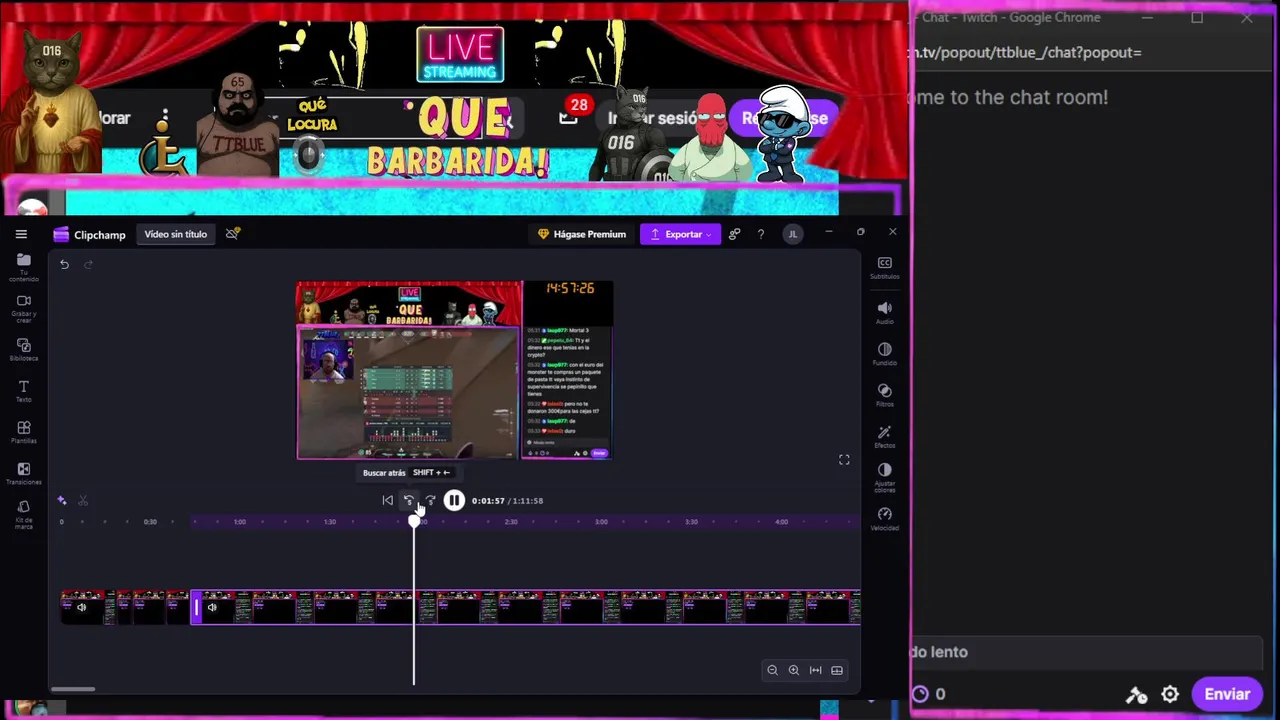Image resolution: width=1280 pixels, height=720 pixels.
Task: Click the Enviar button in Twitch chat
Action: click(1227, 694)
